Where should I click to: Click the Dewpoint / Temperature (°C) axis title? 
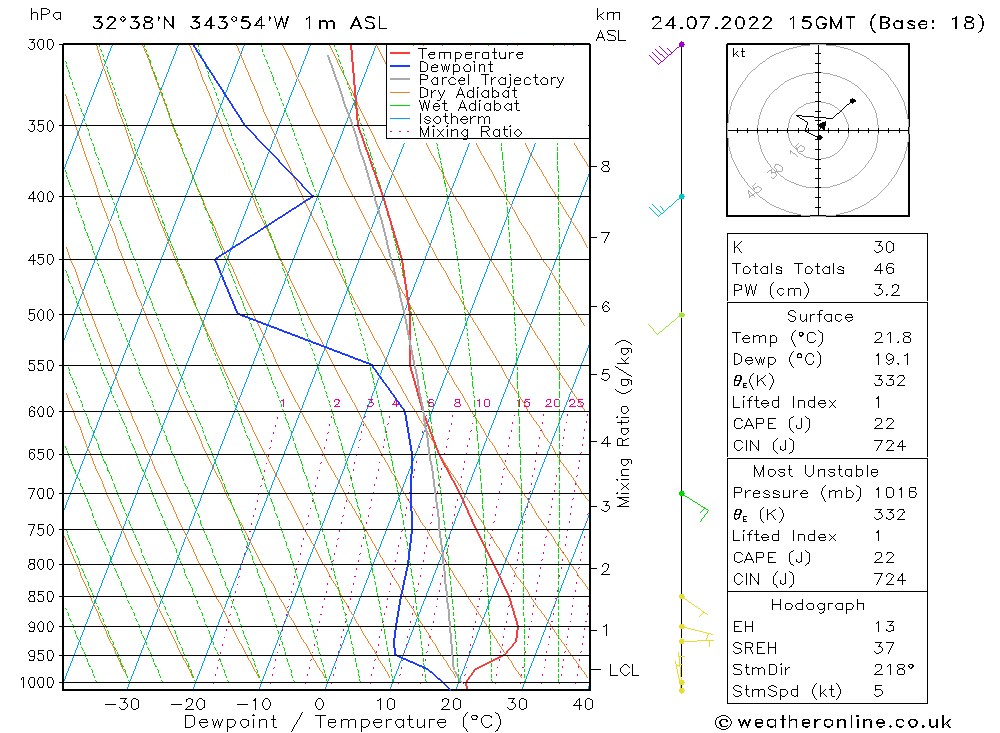tap(343, 722)
